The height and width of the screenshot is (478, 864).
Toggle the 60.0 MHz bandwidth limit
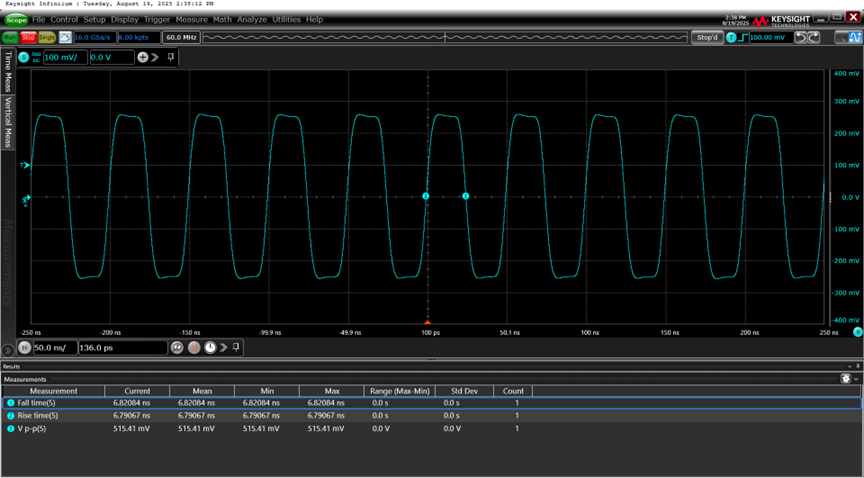[x=181, y=37]
